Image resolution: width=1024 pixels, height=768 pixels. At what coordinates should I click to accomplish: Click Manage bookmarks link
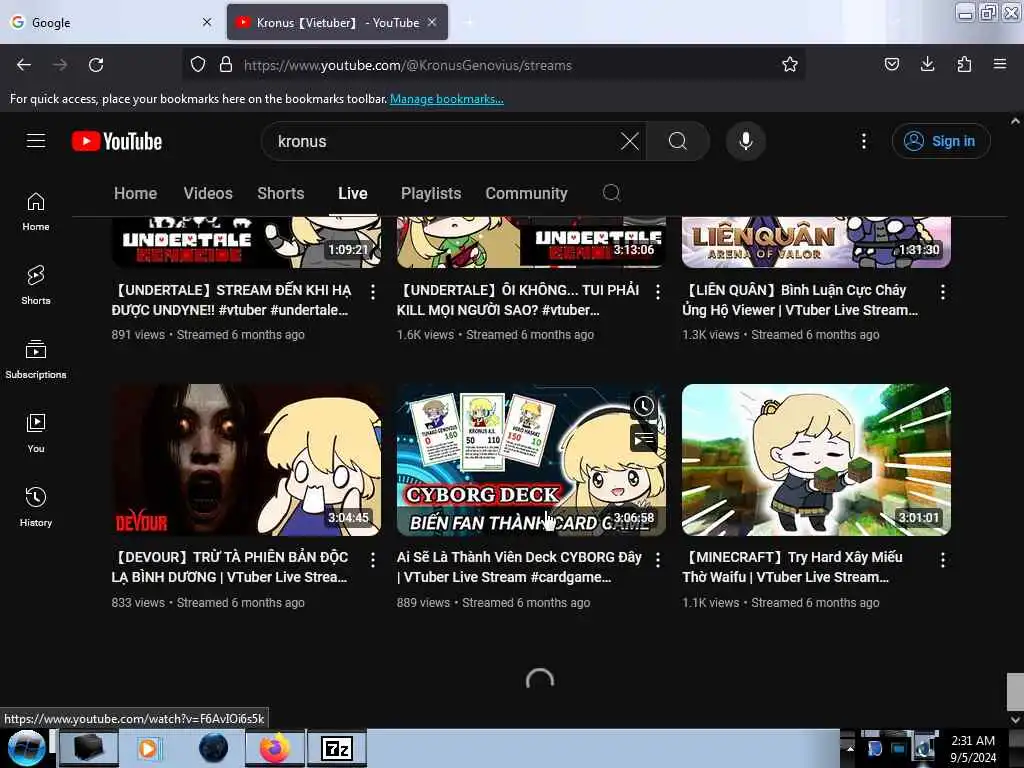tap(447, 99)
